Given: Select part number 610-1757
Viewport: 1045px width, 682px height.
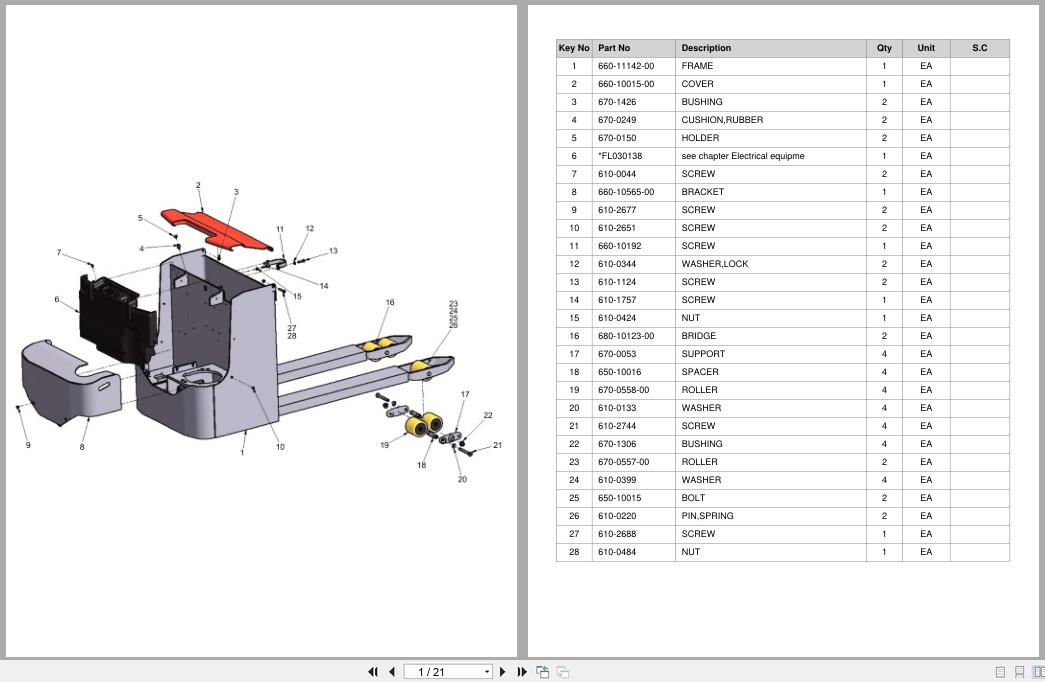Looking at the screenshot, I should (617, 300).
